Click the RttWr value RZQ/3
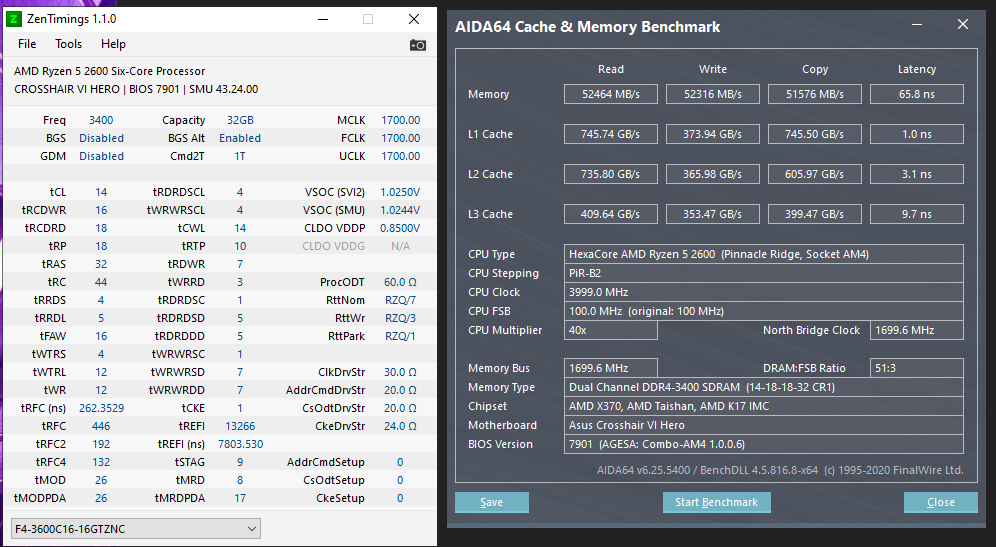Screen dimensions: 996x547 pyautogui.click(x=400, y=318)
